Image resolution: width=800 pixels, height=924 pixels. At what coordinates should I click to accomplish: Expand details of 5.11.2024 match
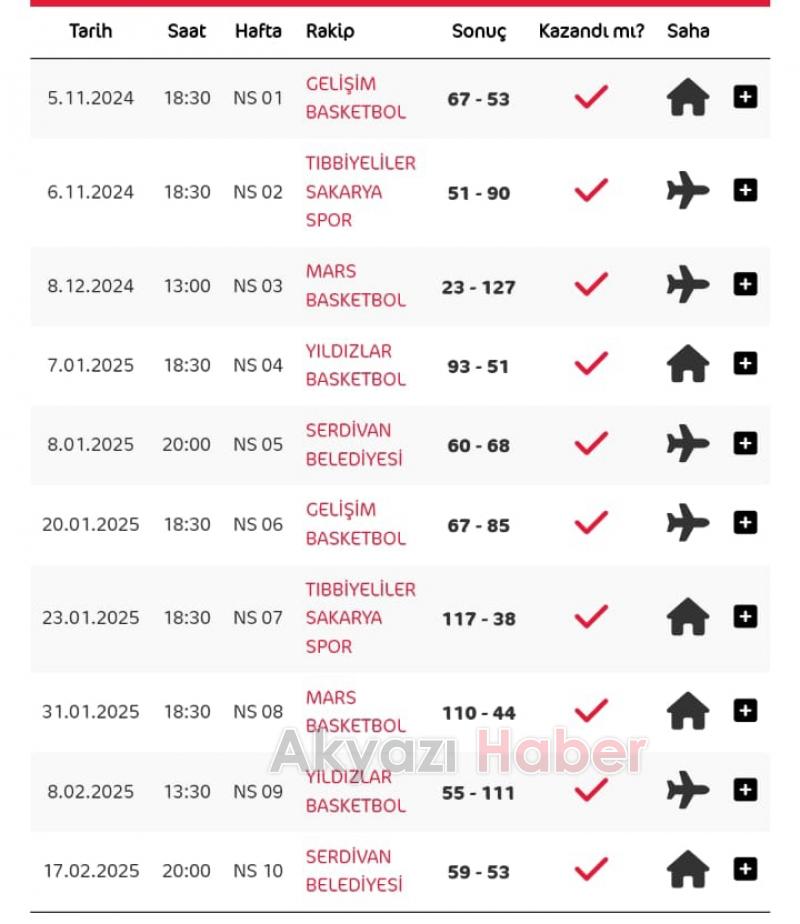click(745, 97)
